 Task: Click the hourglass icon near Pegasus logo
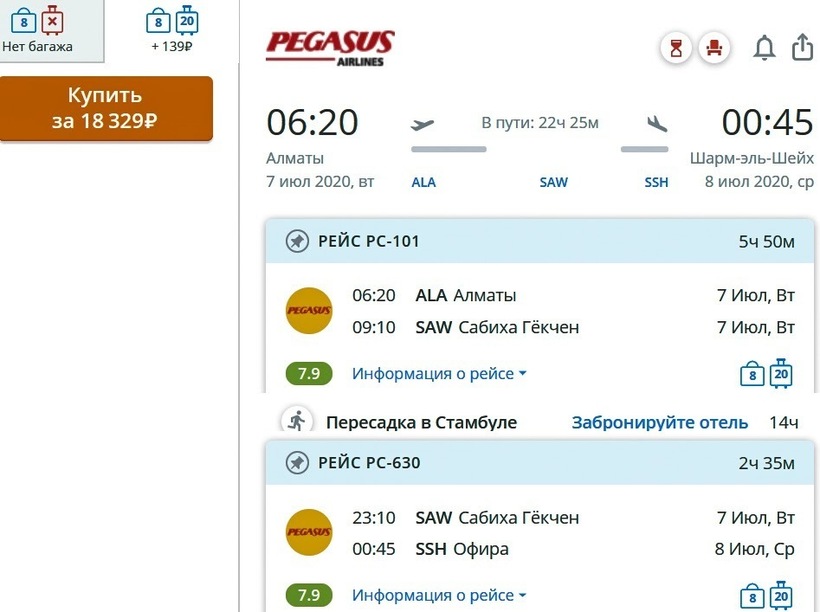(677, 48)
